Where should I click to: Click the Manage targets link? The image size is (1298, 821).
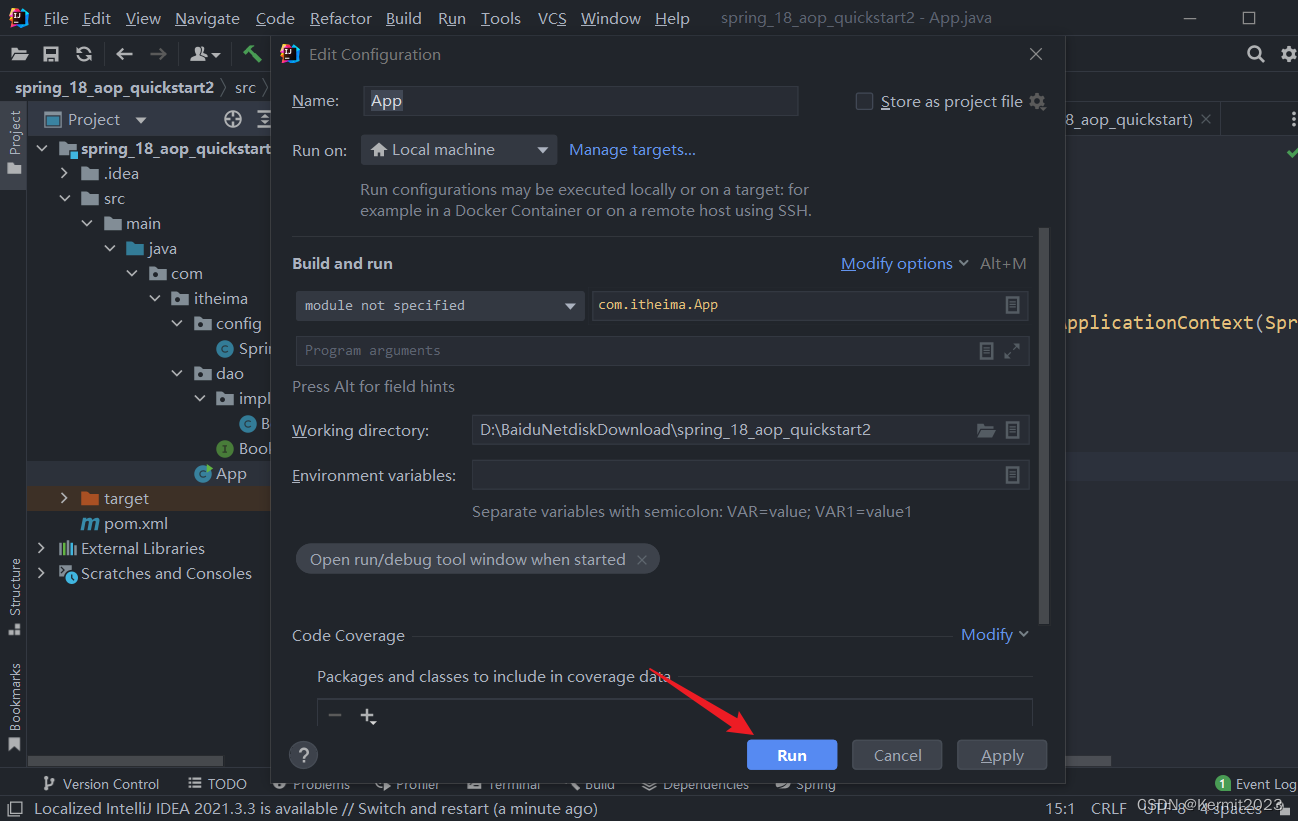pyautogui.click(x=632, y=150)
